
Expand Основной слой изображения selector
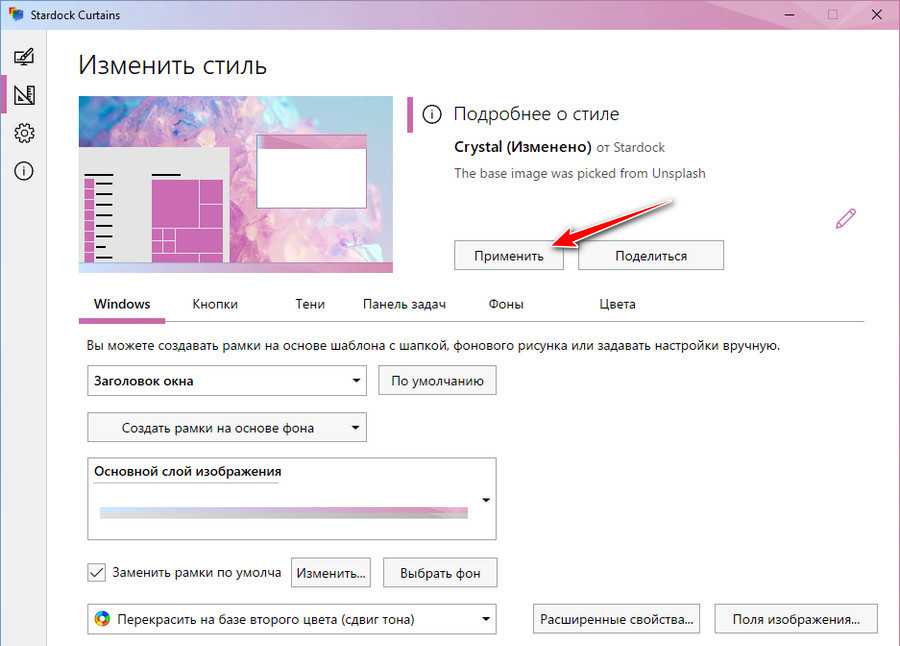click(486, 500)
